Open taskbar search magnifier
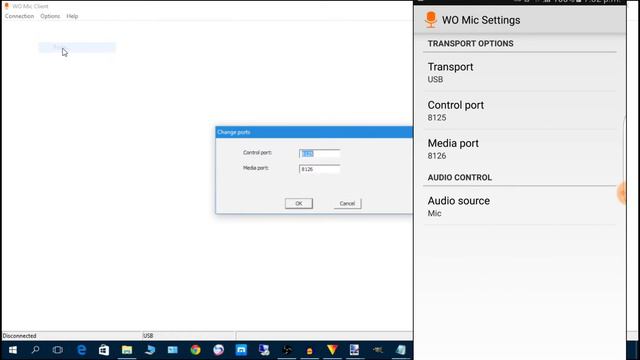The width and height of the screenshot is (640, 360). [36, 350]
